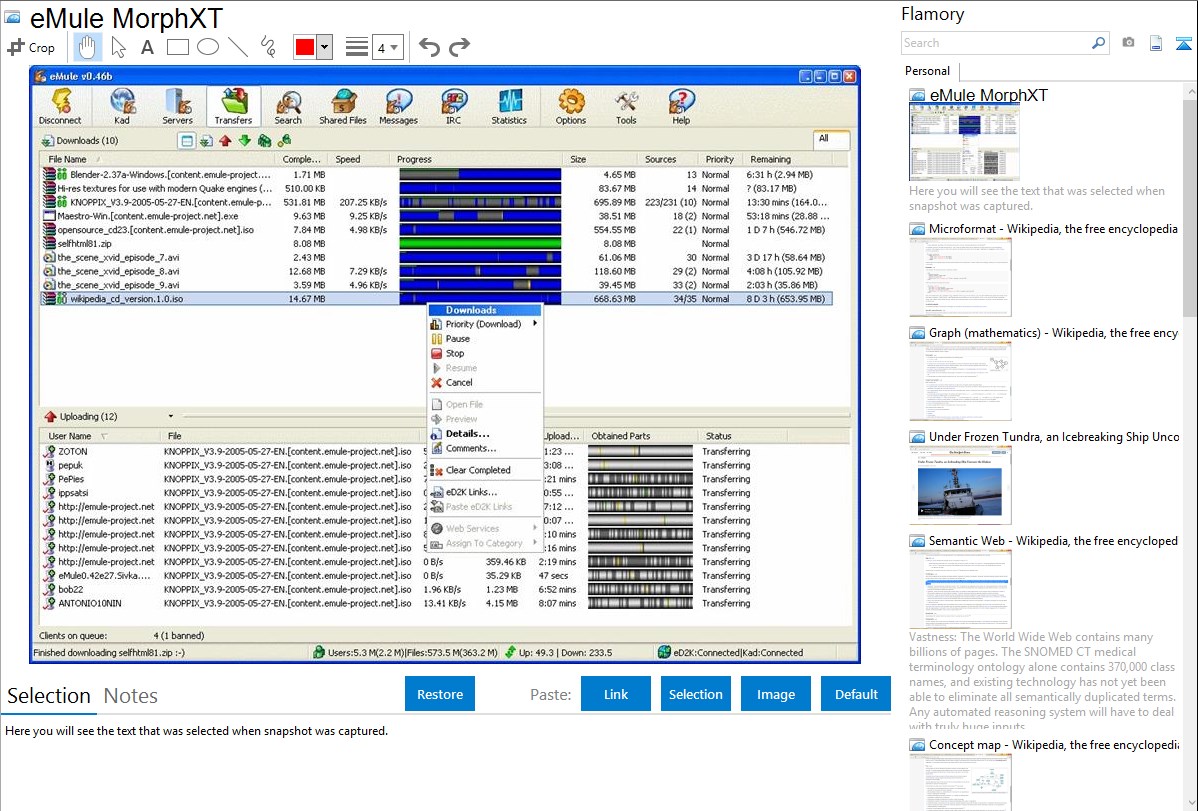
Task: Select the straight line tool
Action: (x=238, y=47)
